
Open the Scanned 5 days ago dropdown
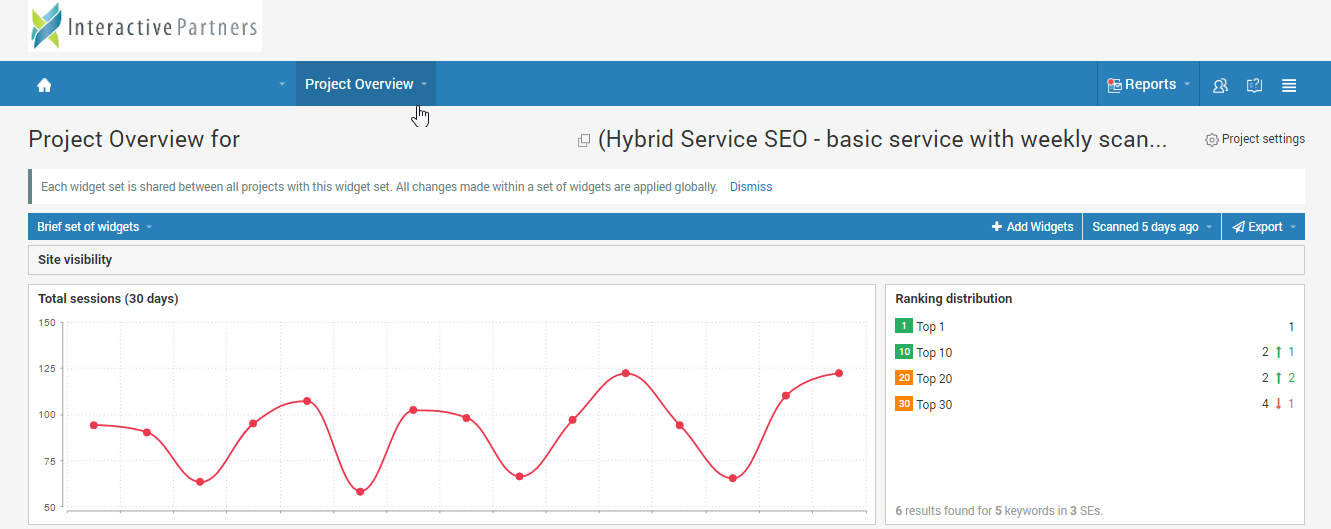(1151, 227)
